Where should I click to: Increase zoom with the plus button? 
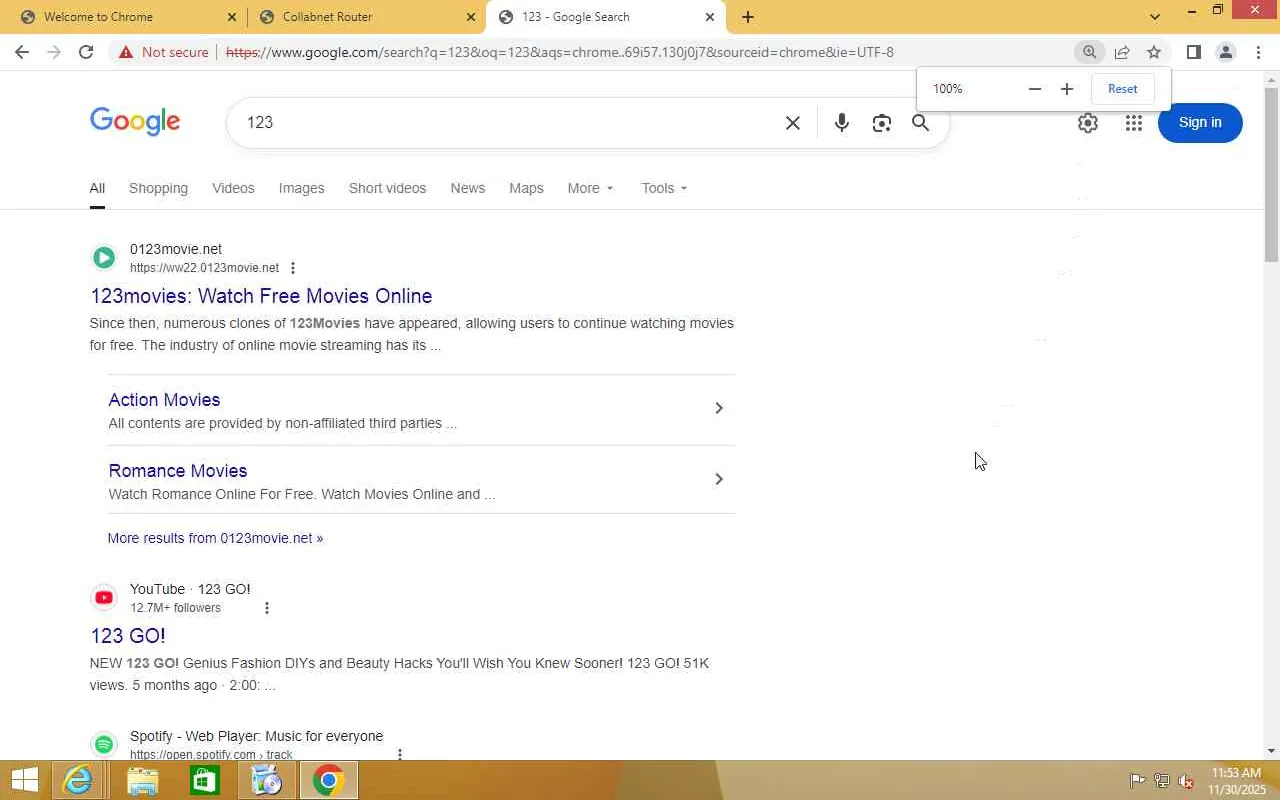(1067, 89)
